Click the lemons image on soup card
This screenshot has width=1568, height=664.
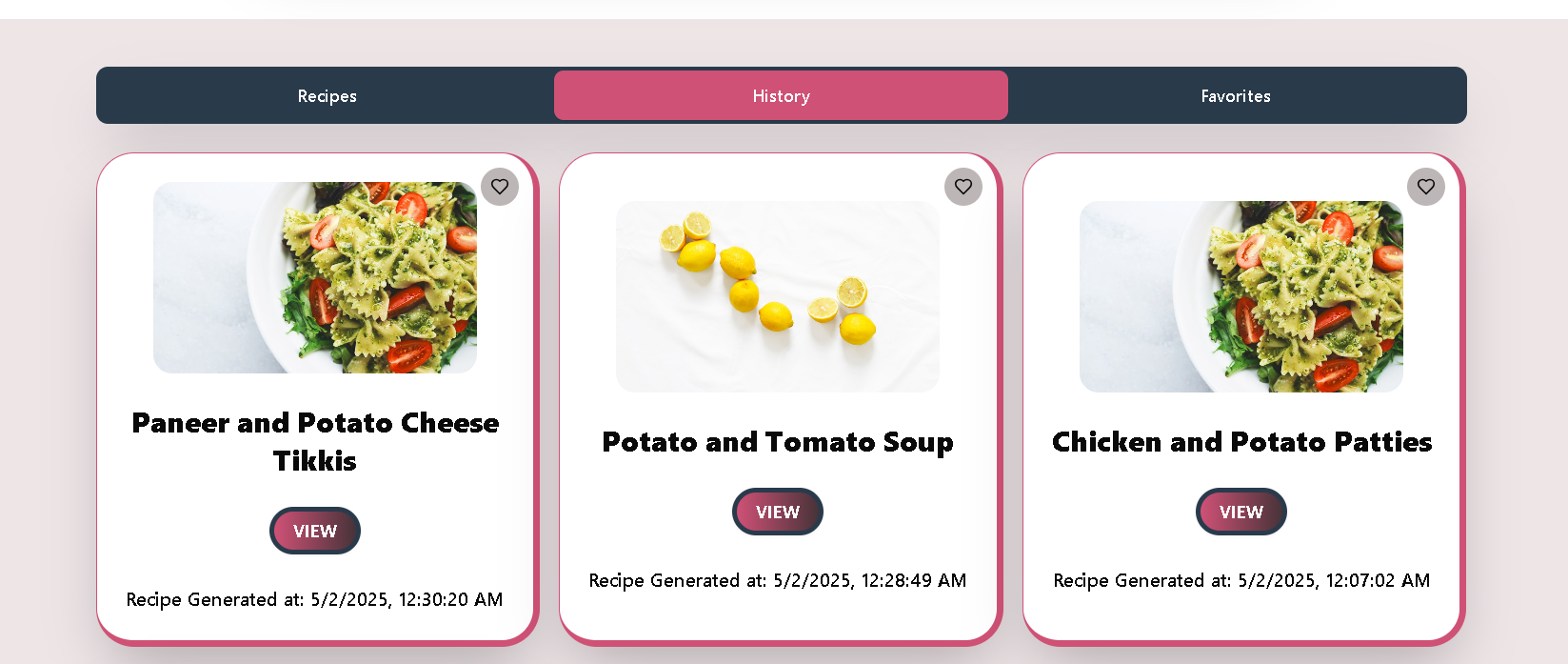778,296
